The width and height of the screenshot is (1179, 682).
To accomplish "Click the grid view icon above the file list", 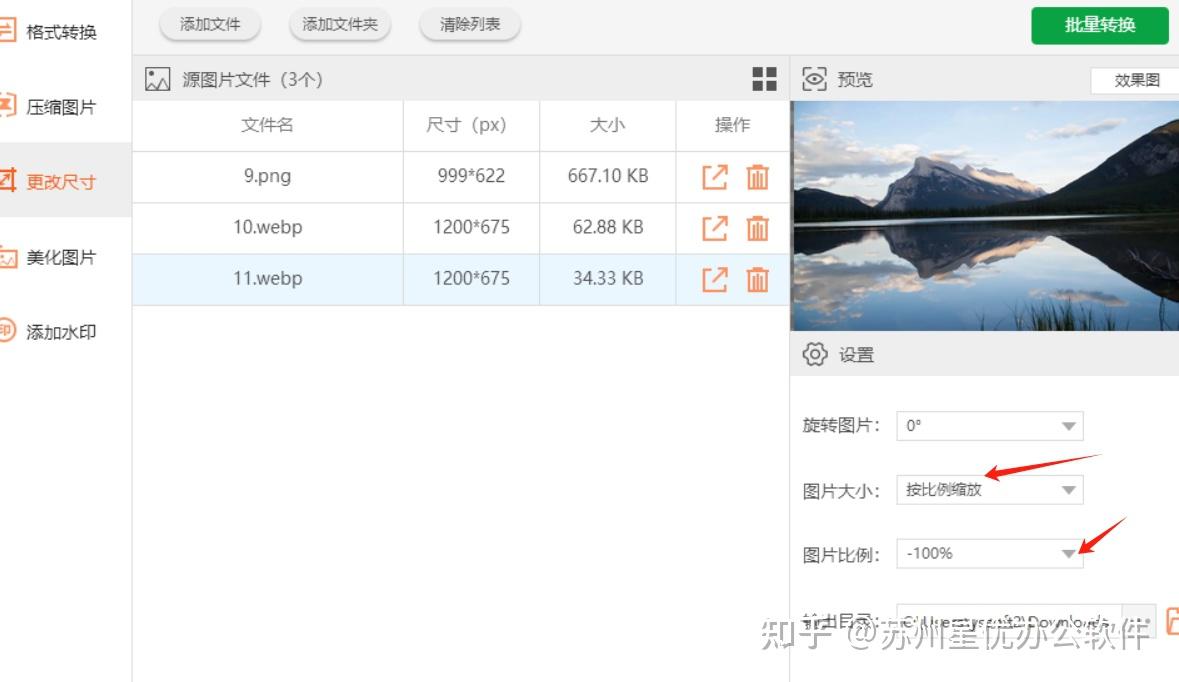I will pyautogui.click(x=764, y=78).
